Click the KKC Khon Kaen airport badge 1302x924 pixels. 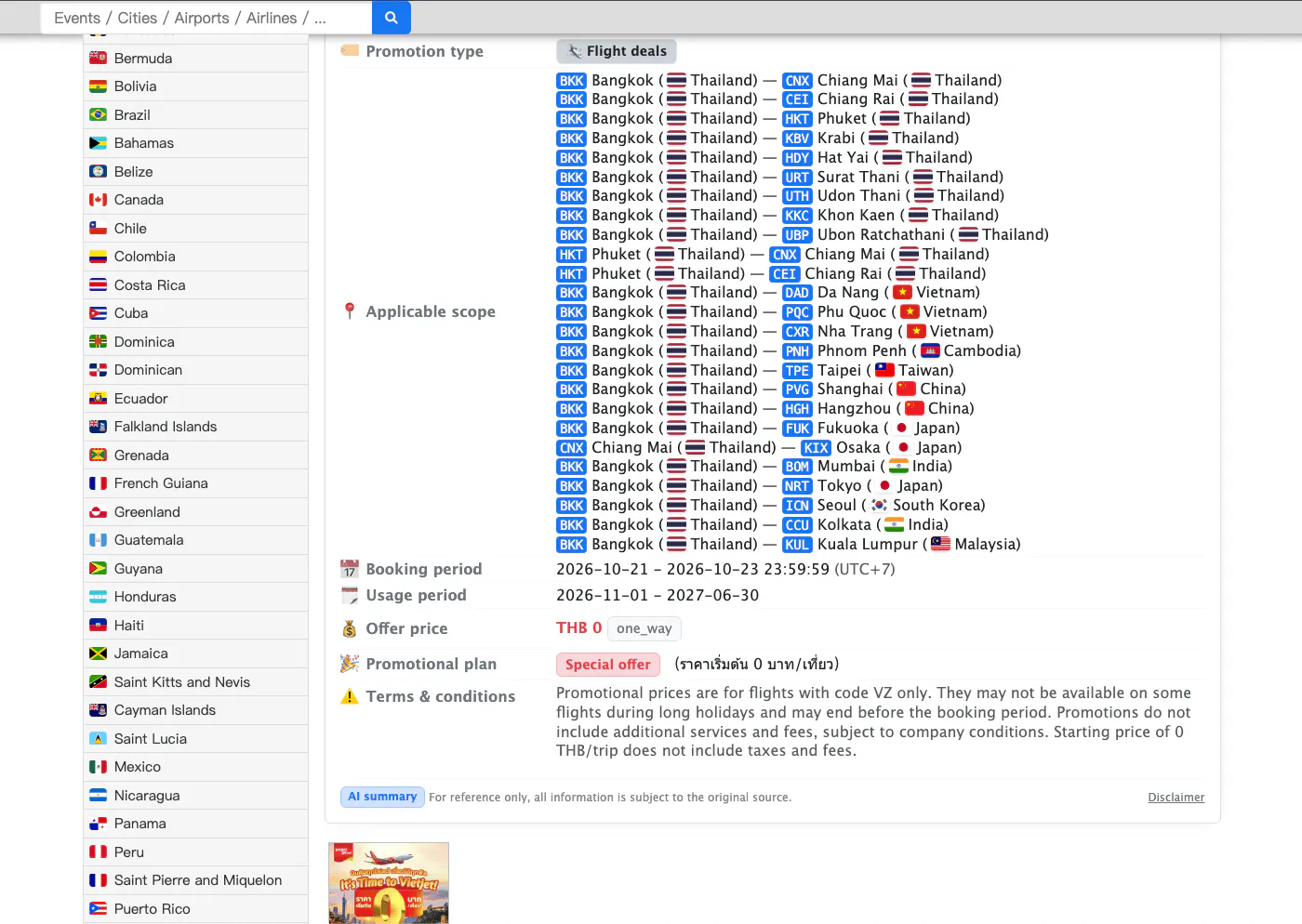797,216
